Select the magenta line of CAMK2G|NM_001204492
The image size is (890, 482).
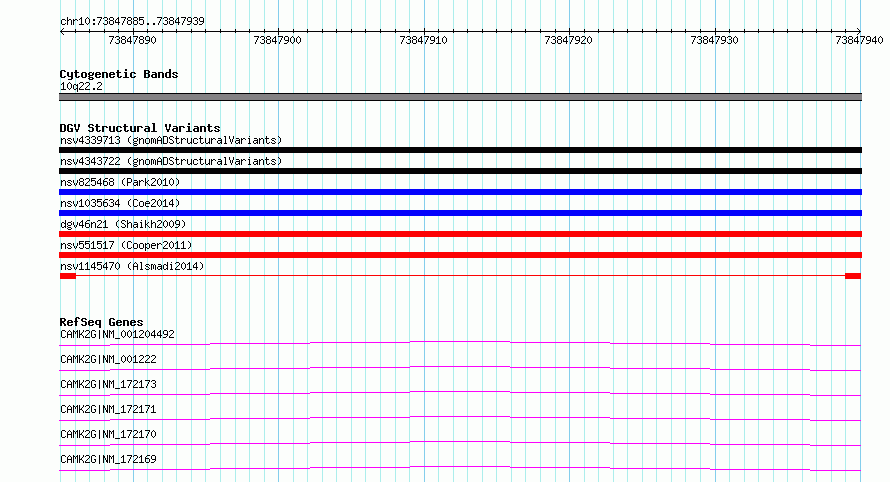click(x=460, y=343)
